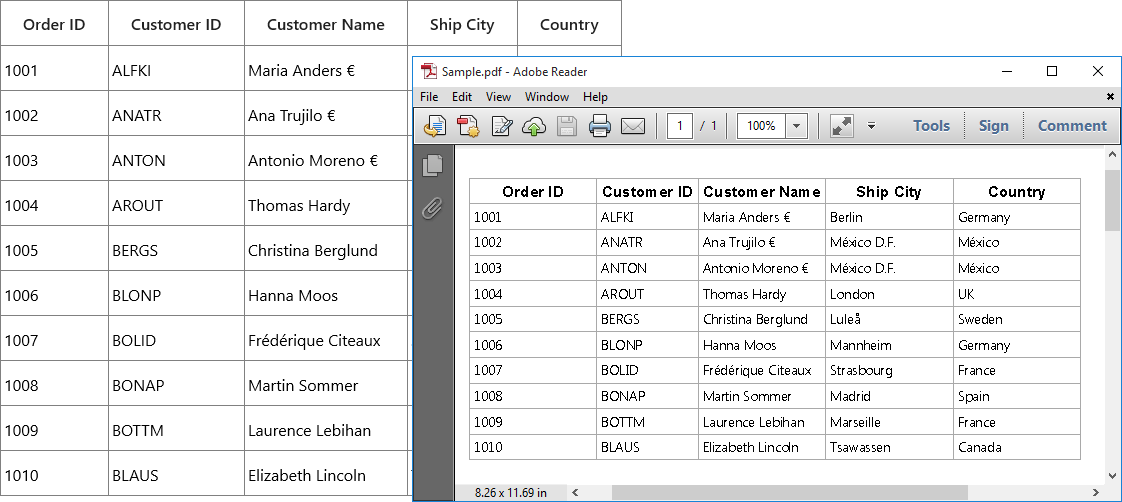This screenshot has height=502, width=1122.
Task: Click the vertical scrollbar thumb
Action: click(x=1113, y=201)
